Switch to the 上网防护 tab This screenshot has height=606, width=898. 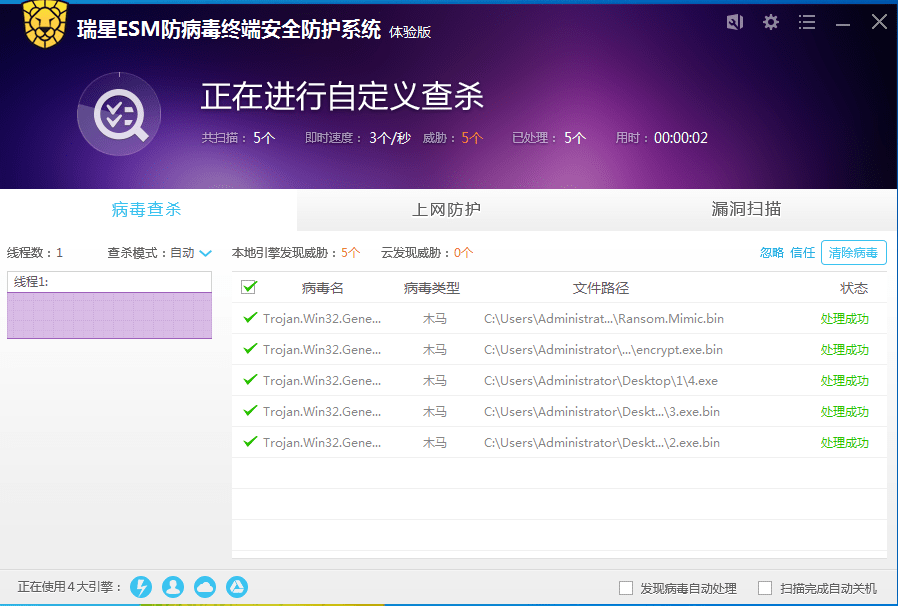click(x=446, y=211)
